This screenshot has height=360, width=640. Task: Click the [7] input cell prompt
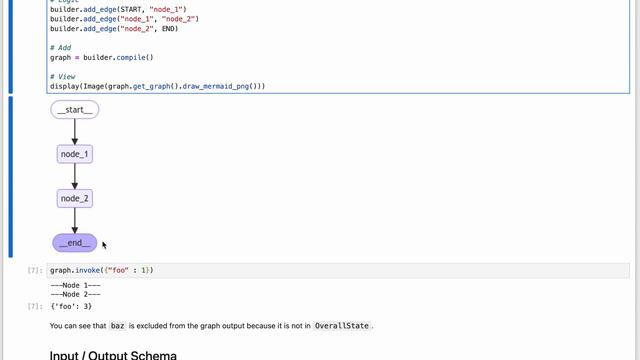35,270
